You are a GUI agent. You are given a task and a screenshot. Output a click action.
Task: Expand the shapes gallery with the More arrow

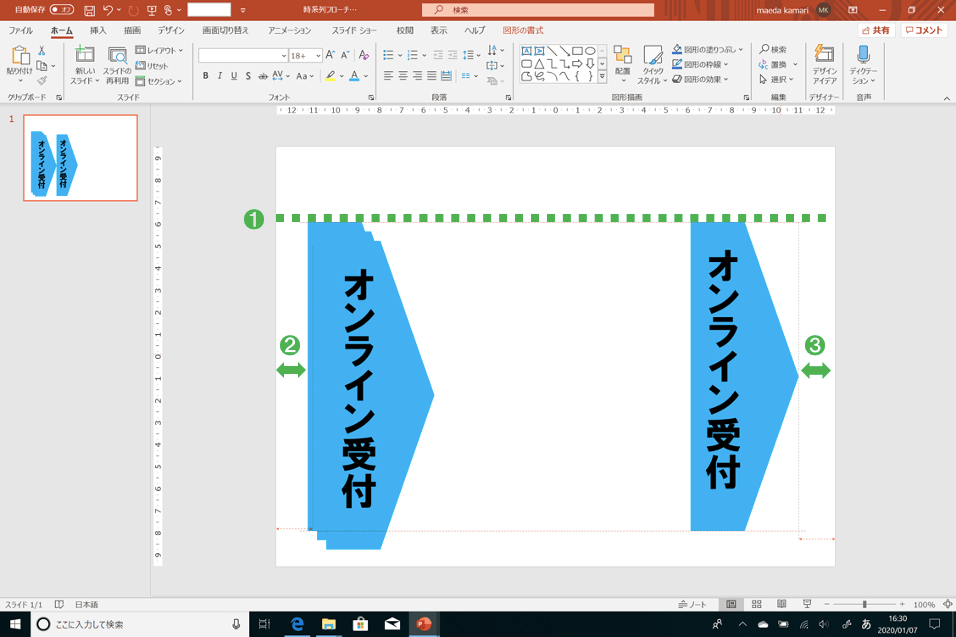coord(602,77)
